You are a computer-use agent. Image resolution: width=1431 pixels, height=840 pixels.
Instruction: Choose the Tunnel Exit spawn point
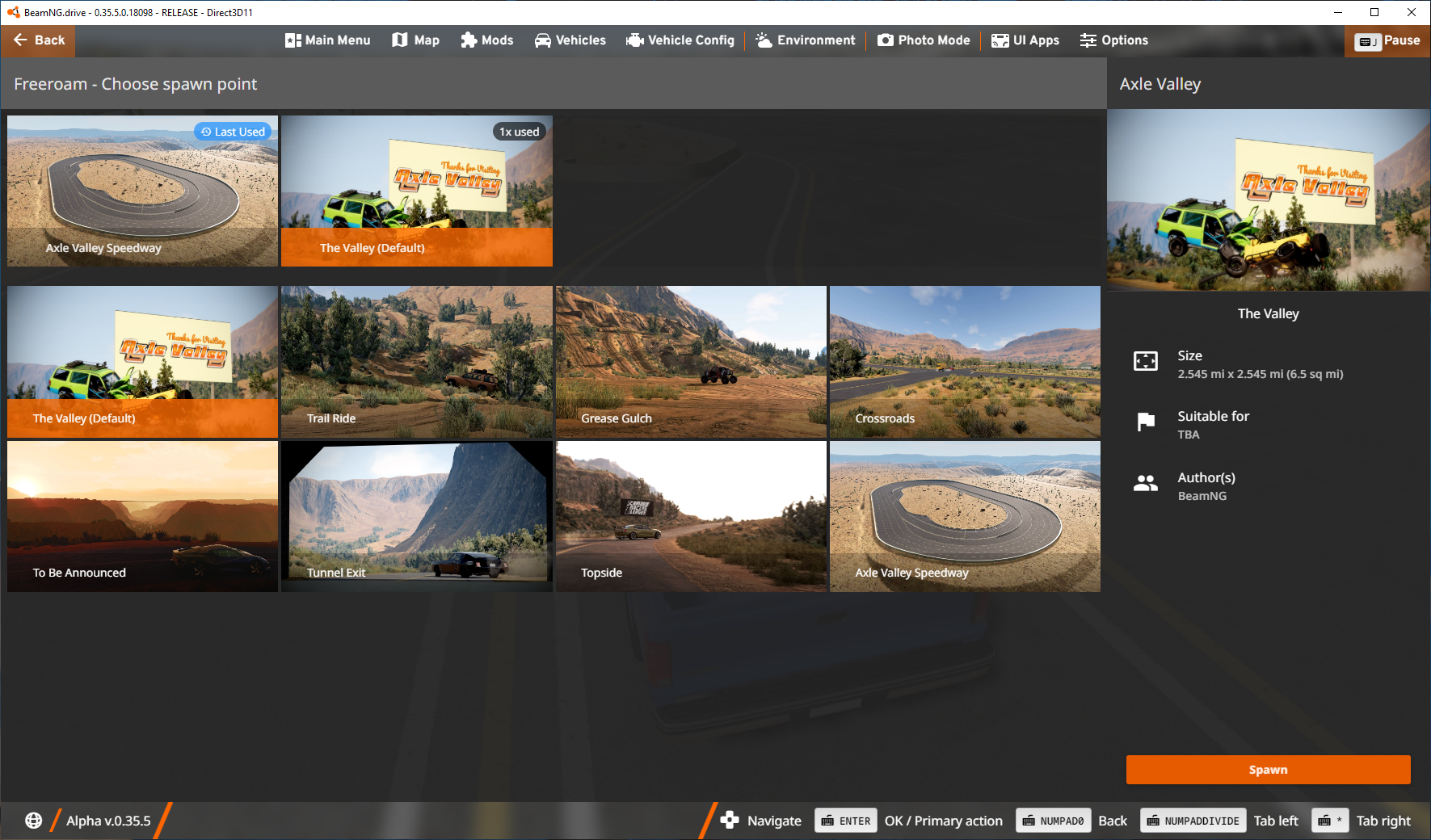pos(417,516)
